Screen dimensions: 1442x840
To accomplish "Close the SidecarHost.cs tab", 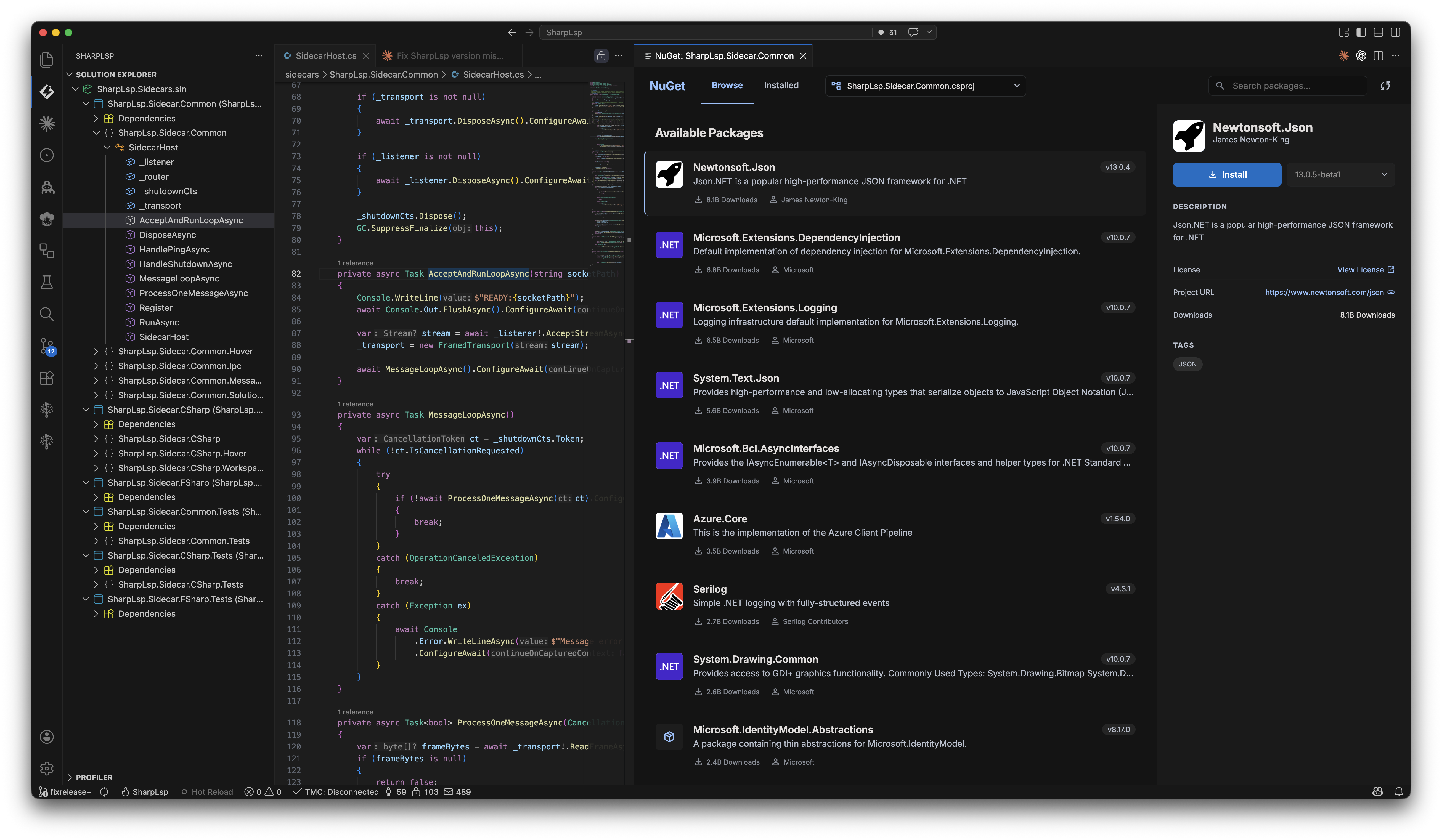I will point(366,55).
